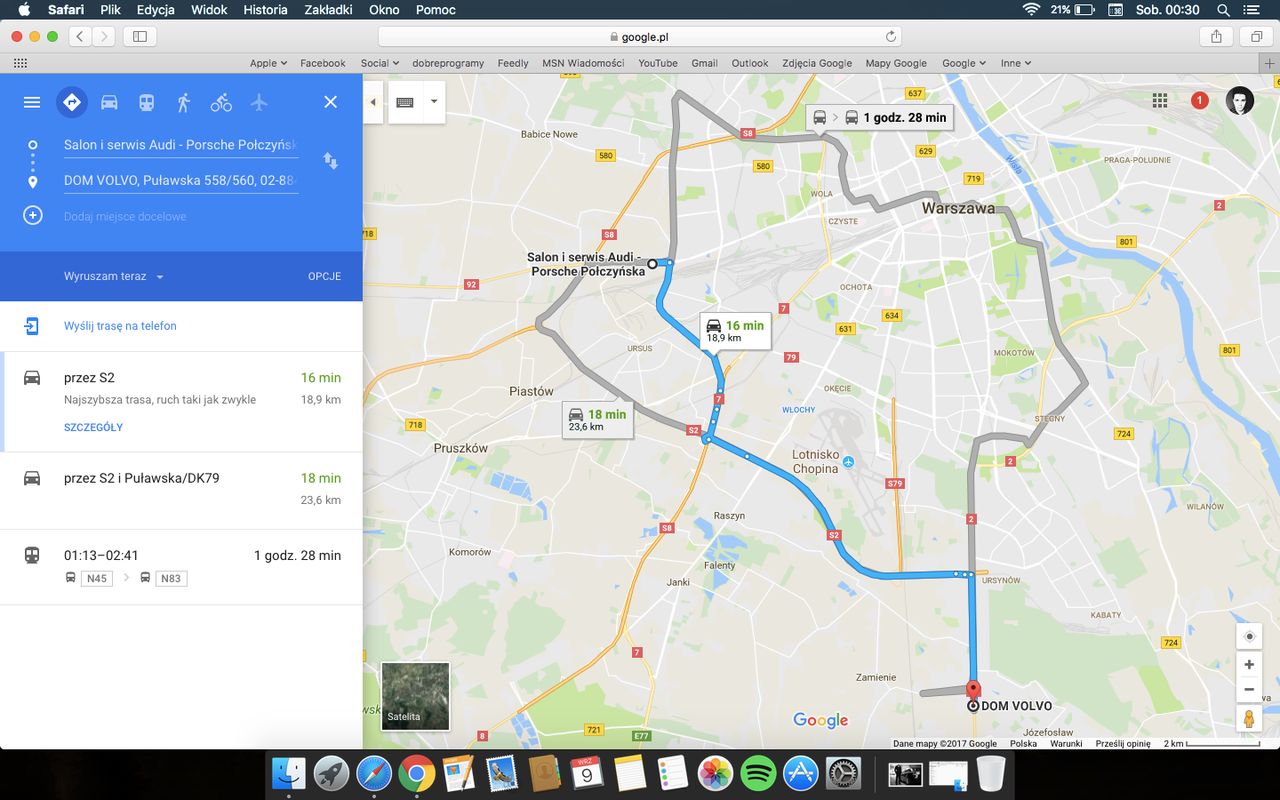Select best travel mode directions icon
Viewport: 1280px width, 800px height.
click(71, 102)
